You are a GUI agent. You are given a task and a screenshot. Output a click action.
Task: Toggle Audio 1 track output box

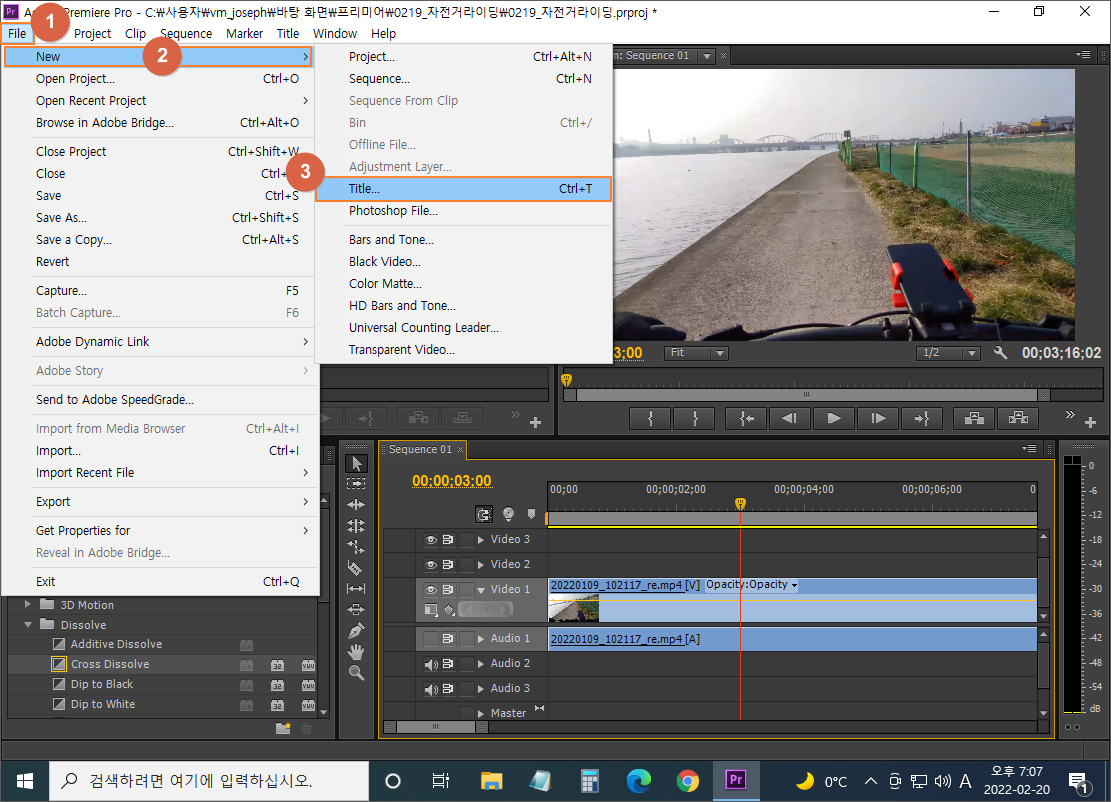430,639
